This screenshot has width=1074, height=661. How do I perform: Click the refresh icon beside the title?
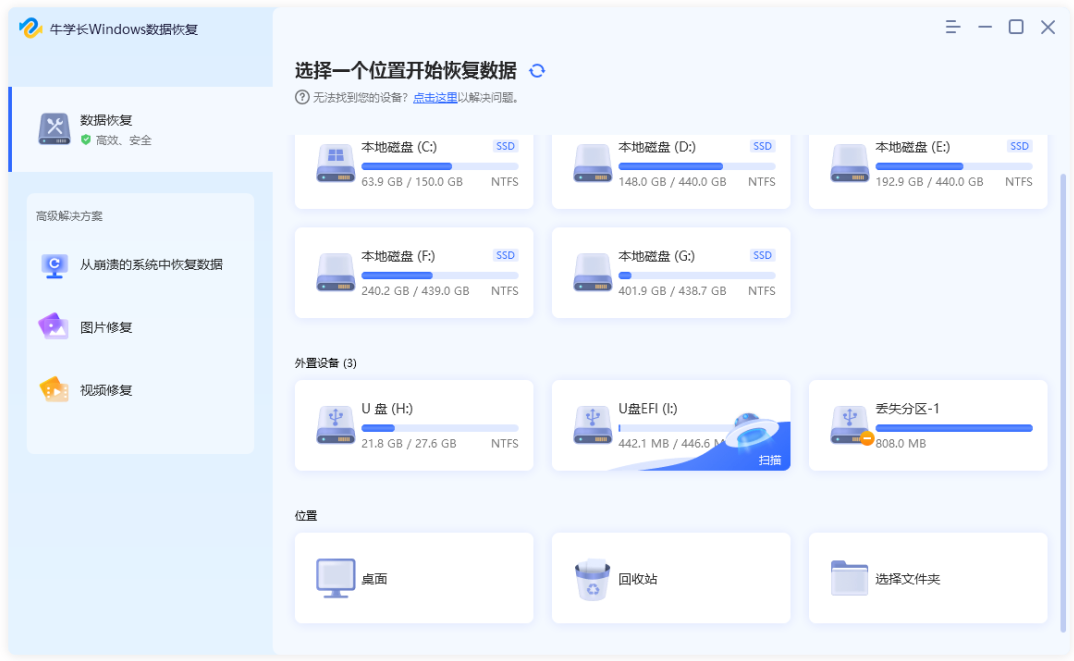click(538, 70)
